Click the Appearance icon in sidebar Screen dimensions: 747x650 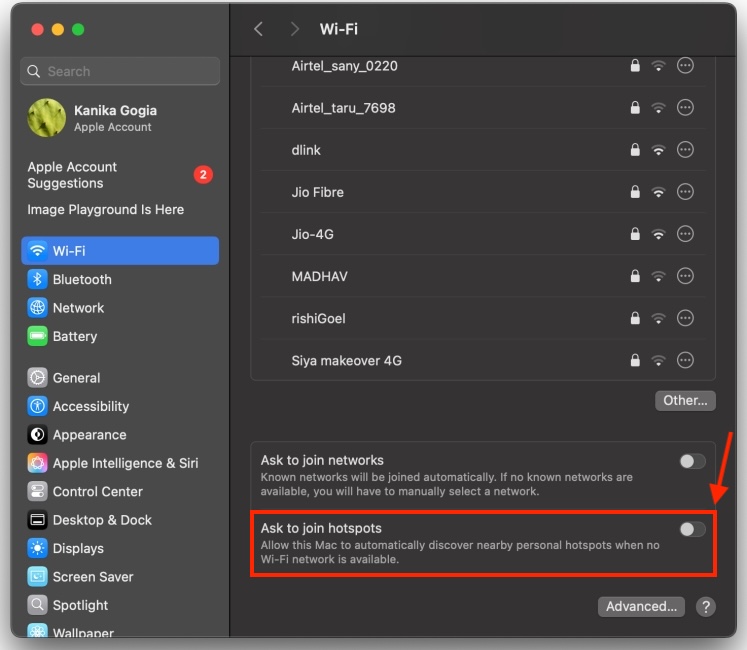[x=37, y=435]
